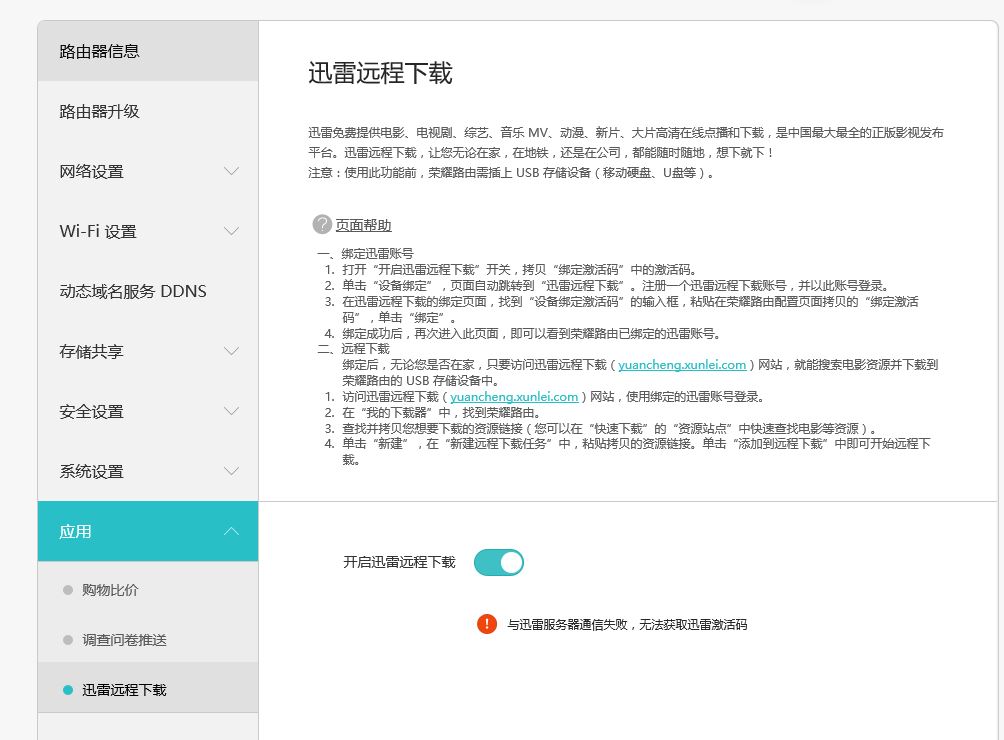Open the 路由器升级 sidebar item

pyautogui.click(x=148, y=111)
